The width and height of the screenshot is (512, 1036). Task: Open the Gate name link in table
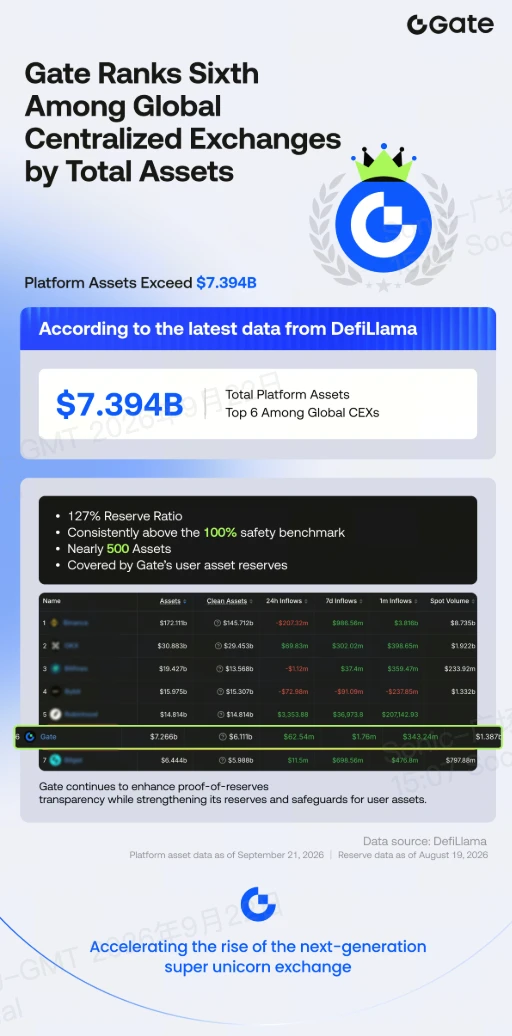coord(48,736)
